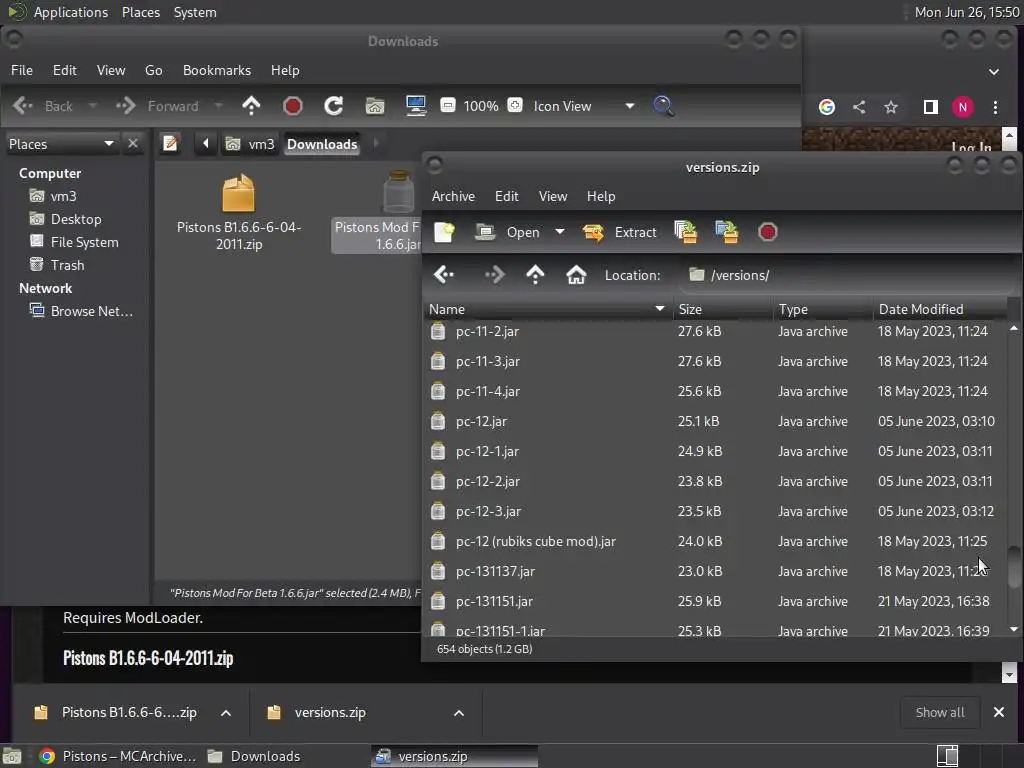Sort by the Size column header
The height and width of the screenshot is (768, 1024).
click(x=722, y=309)
